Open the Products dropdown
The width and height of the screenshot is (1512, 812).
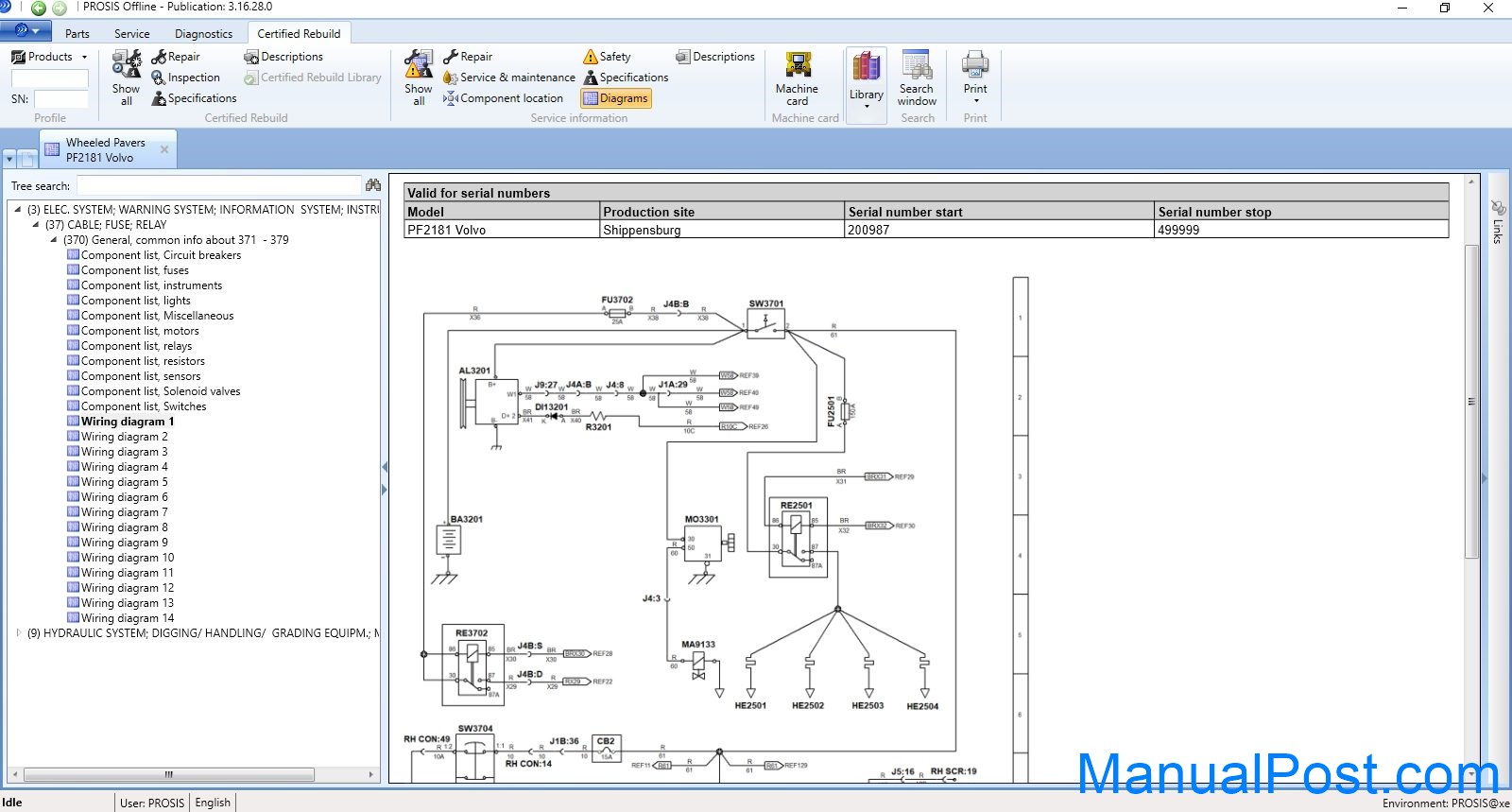click(49, 57)
